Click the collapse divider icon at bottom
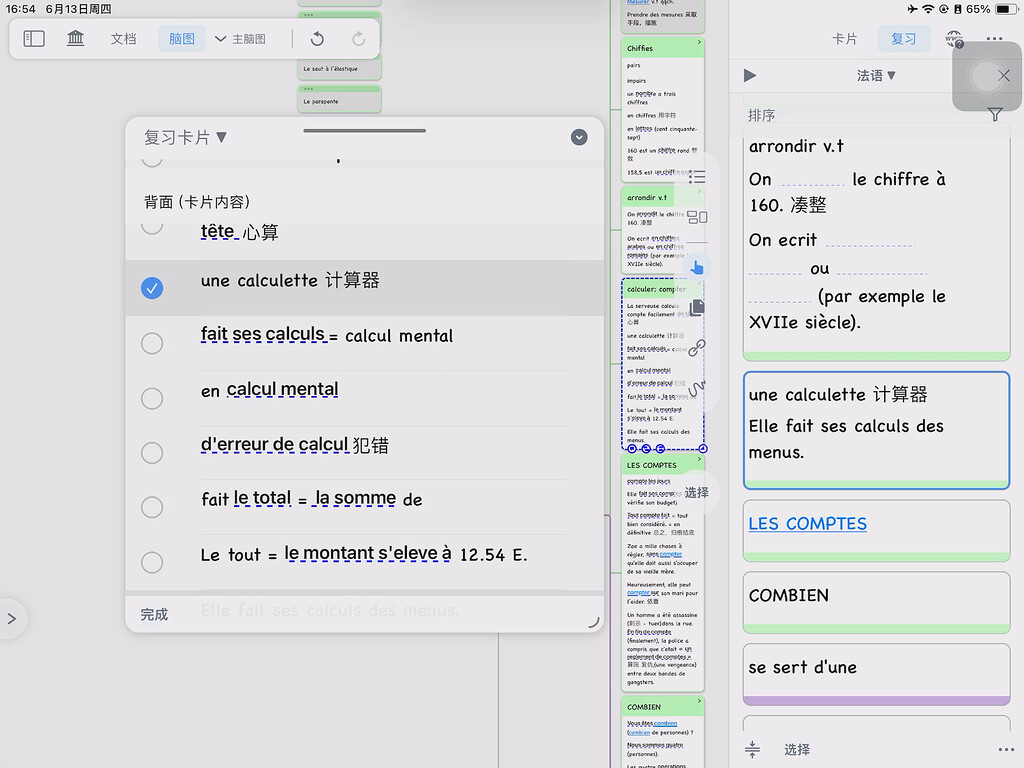The width and height of the screenshot is (1024, 768). [x=753, y=749]
